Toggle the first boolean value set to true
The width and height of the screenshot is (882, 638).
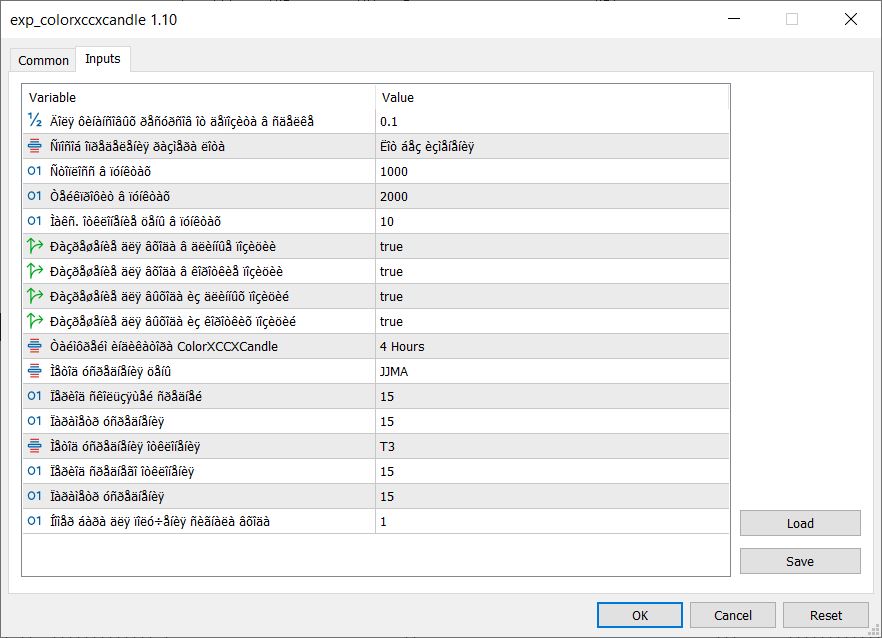[x=391, y=246]
